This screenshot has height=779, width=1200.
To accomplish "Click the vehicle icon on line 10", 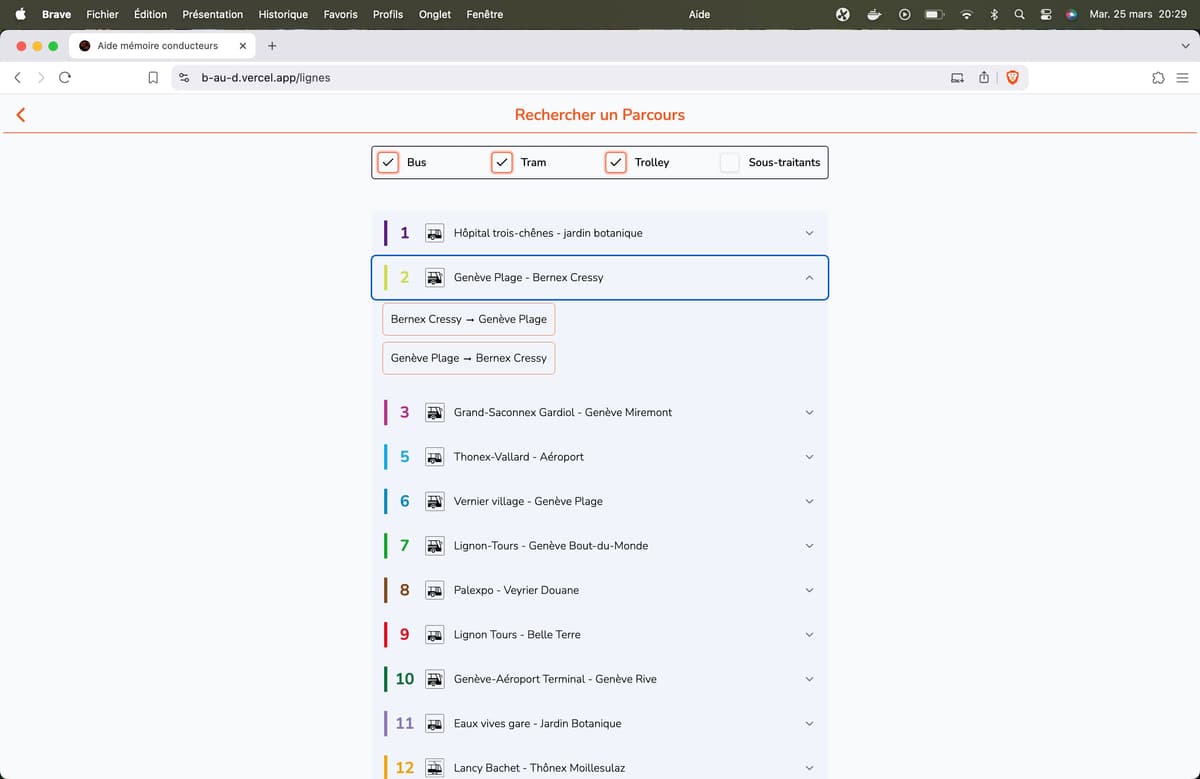I will point(434,679).
